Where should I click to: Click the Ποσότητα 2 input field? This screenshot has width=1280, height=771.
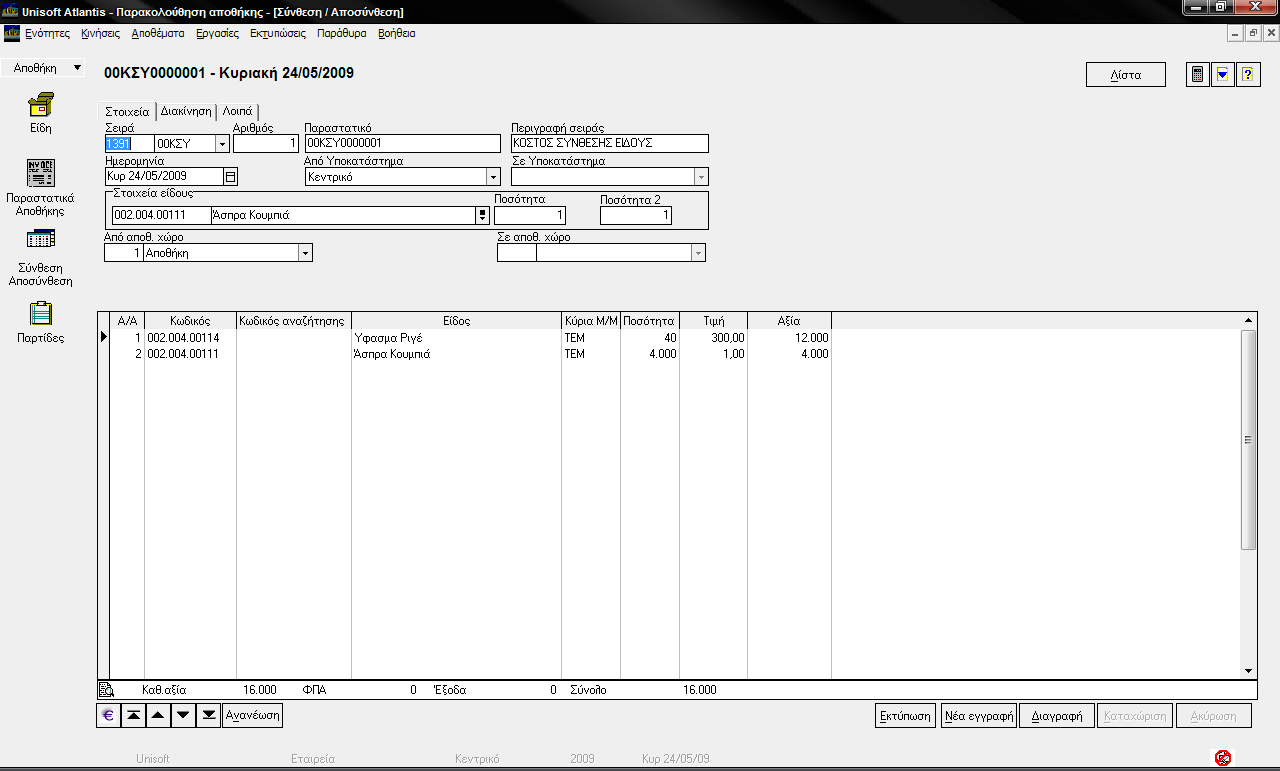click(636, 215)
